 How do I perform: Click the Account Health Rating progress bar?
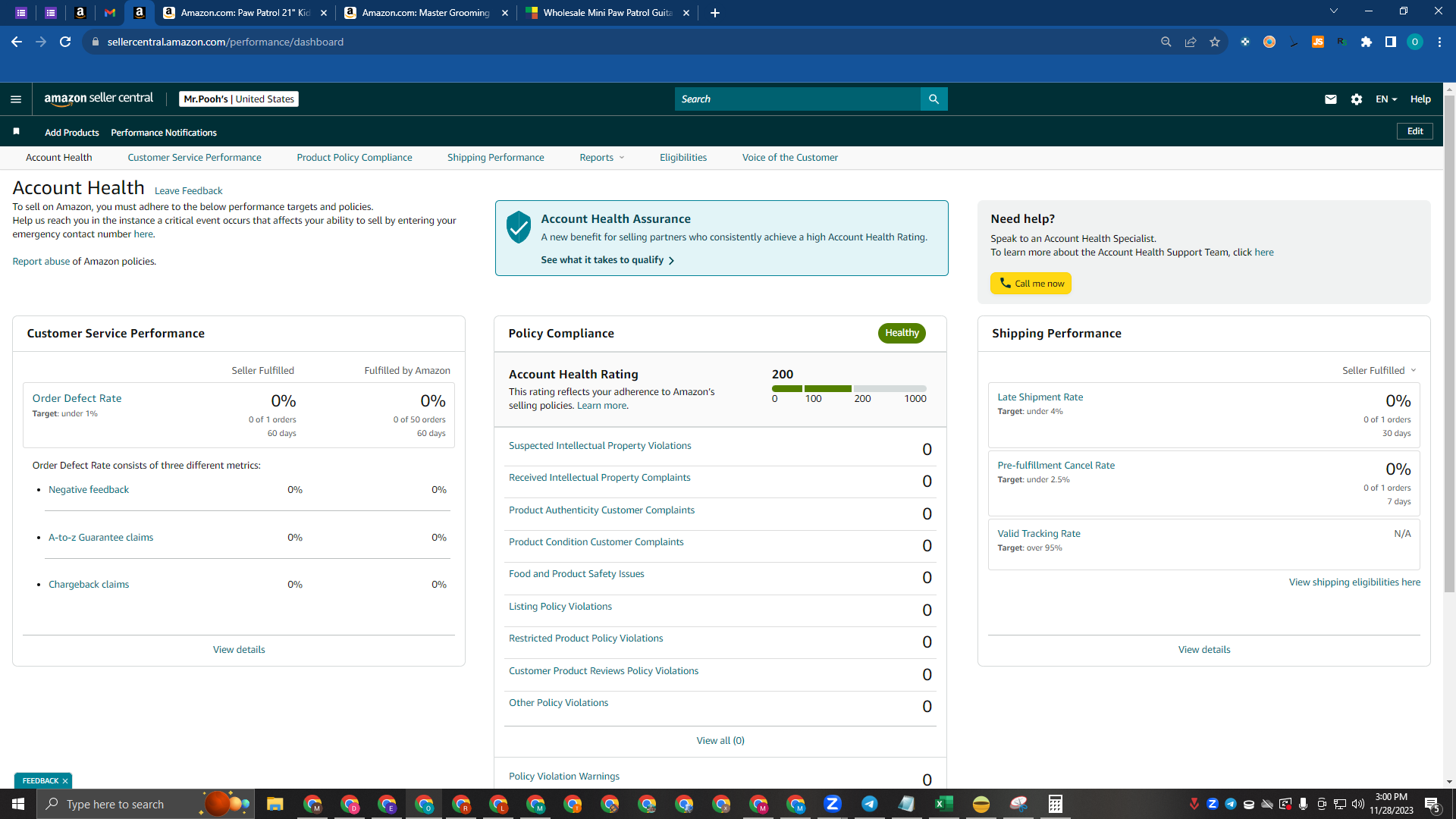pos(849,388)
